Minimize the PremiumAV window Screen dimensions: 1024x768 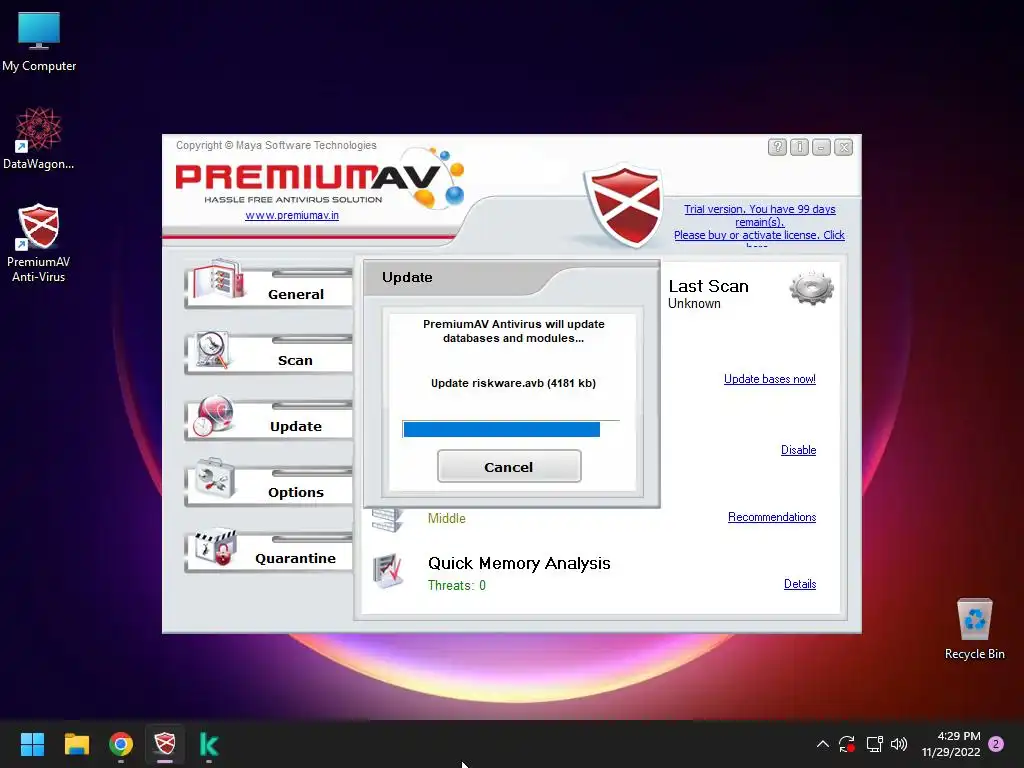point(821,147)
